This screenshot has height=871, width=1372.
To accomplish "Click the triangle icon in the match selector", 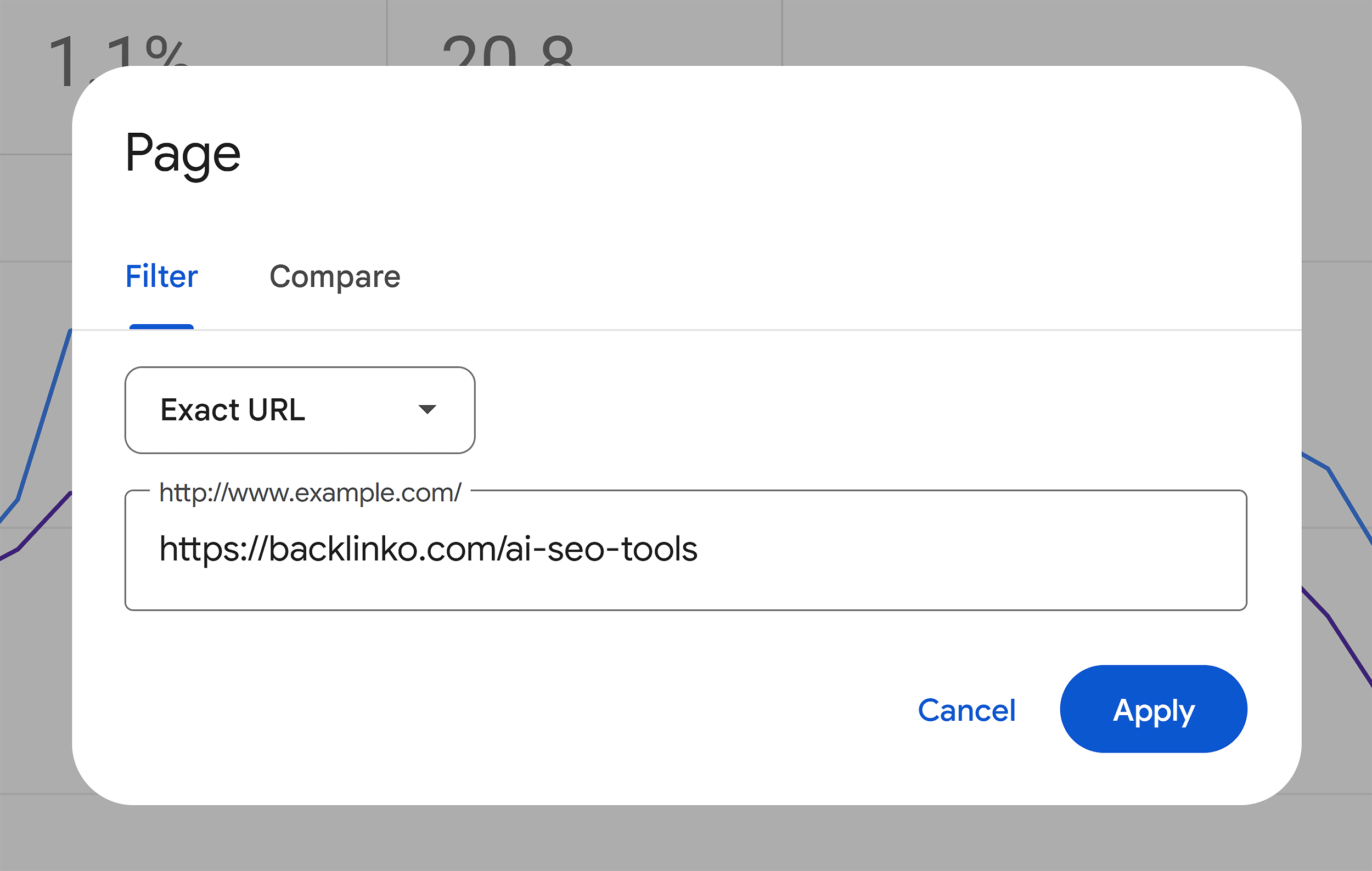I will tap(428, 409).
